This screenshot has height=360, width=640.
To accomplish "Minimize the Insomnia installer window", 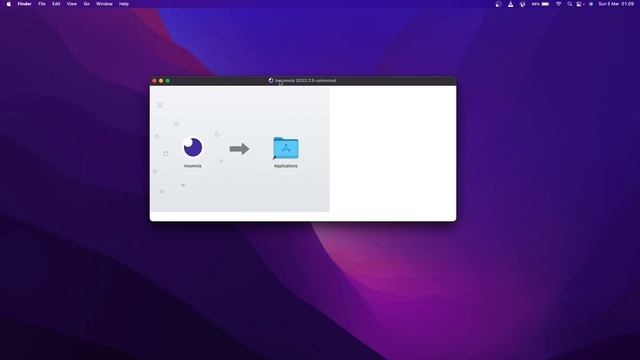I will 161,81.
